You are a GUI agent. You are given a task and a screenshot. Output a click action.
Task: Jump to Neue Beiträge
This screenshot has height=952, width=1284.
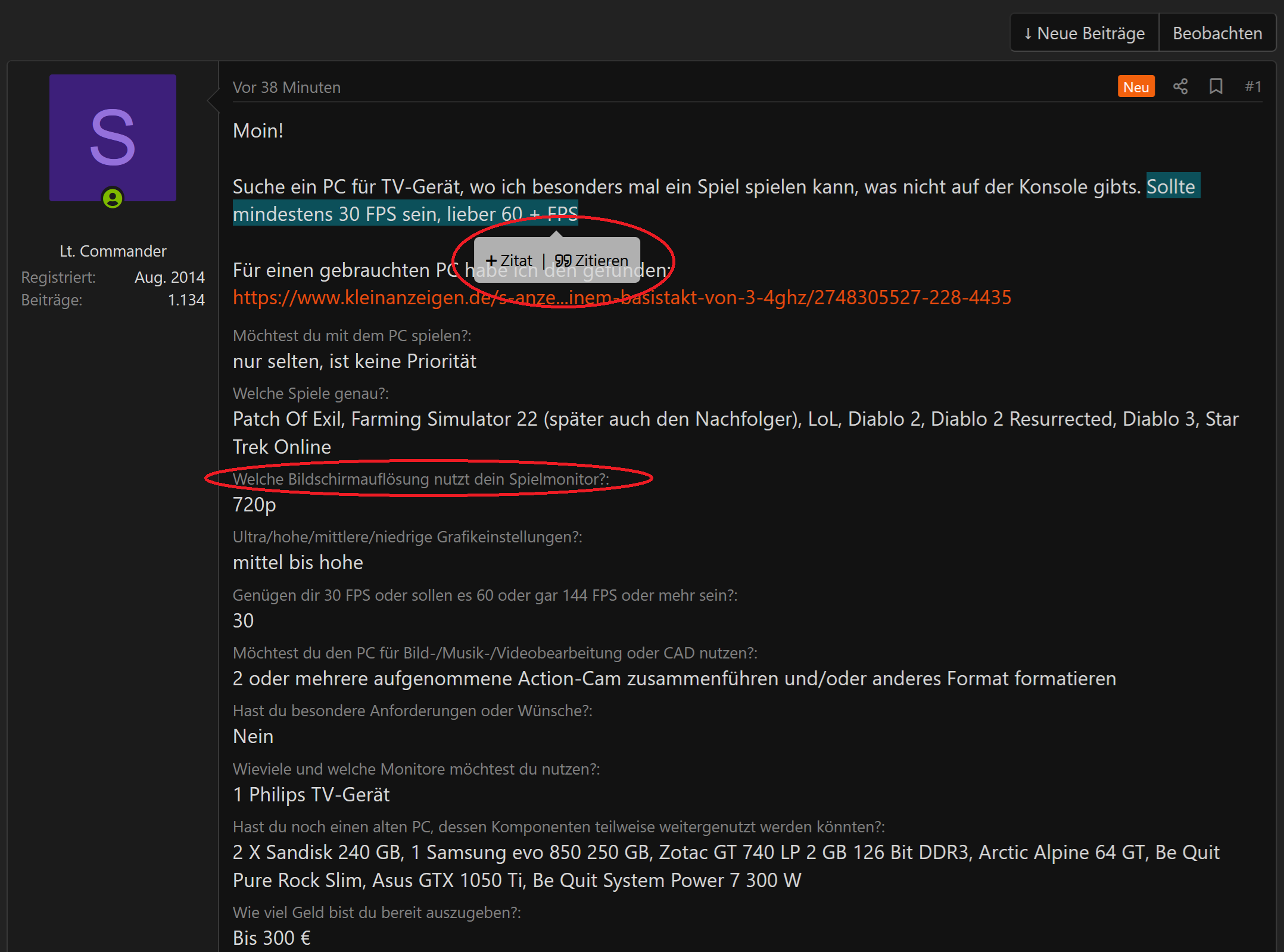(x=1084, y=33)
